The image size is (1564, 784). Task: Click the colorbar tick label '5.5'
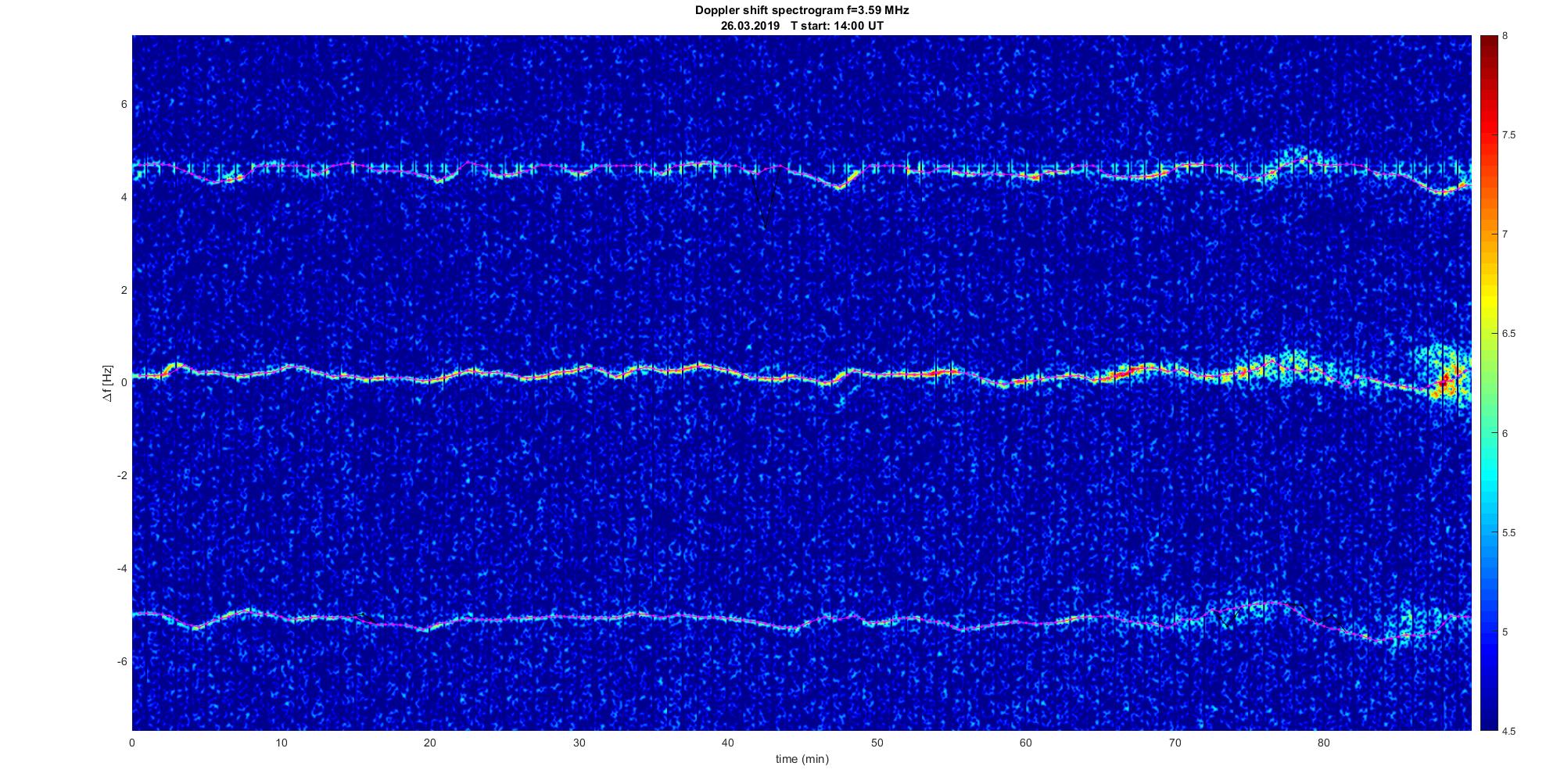point(1508,532)
